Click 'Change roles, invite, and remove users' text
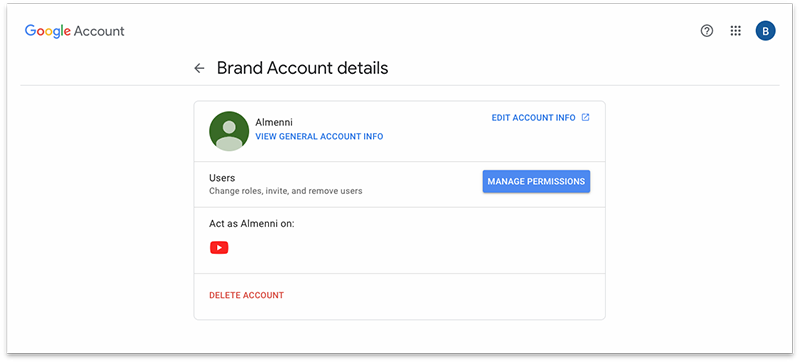 pyautogui.click(x=286, y=191)
